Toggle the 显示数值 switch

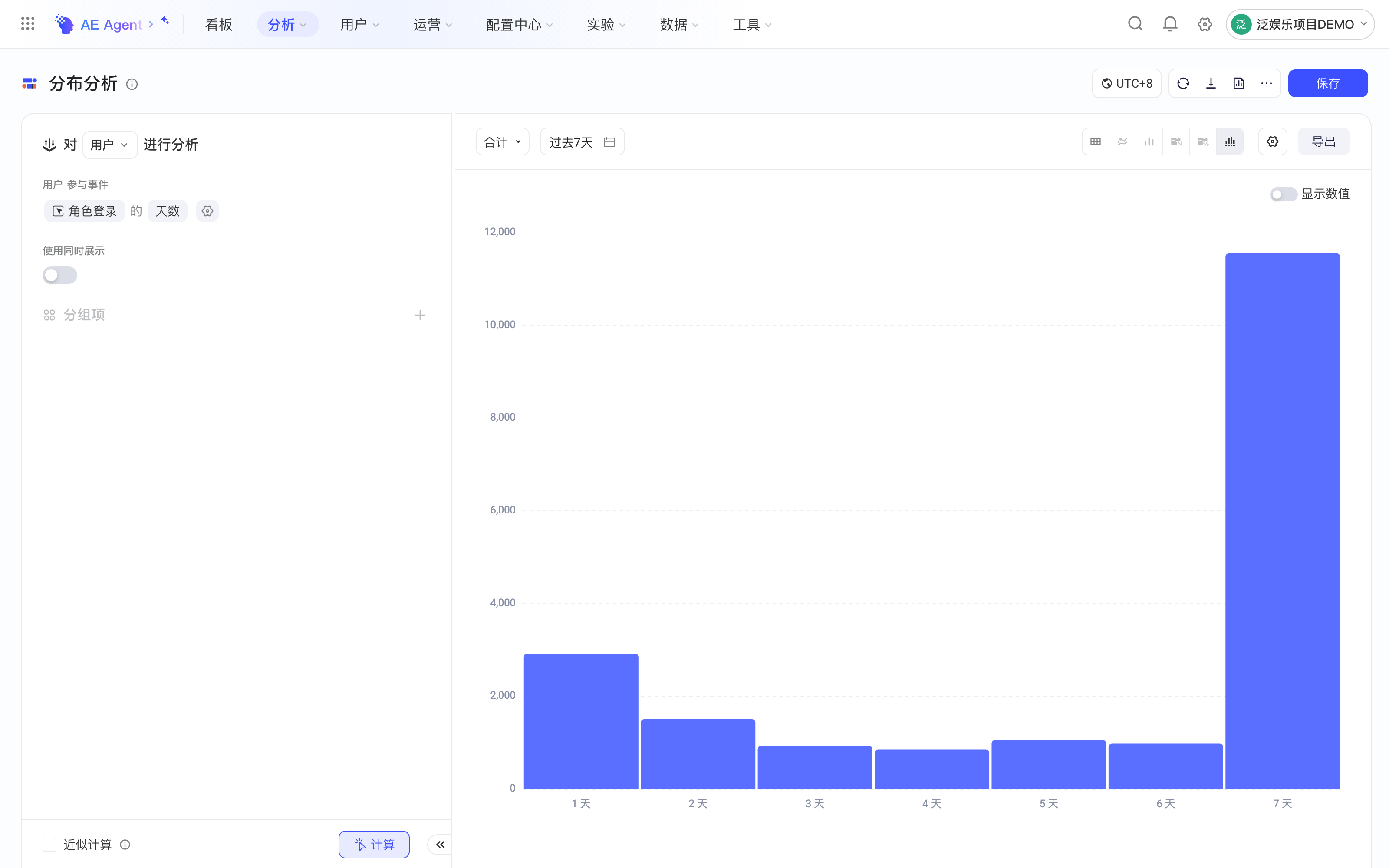1283,194
